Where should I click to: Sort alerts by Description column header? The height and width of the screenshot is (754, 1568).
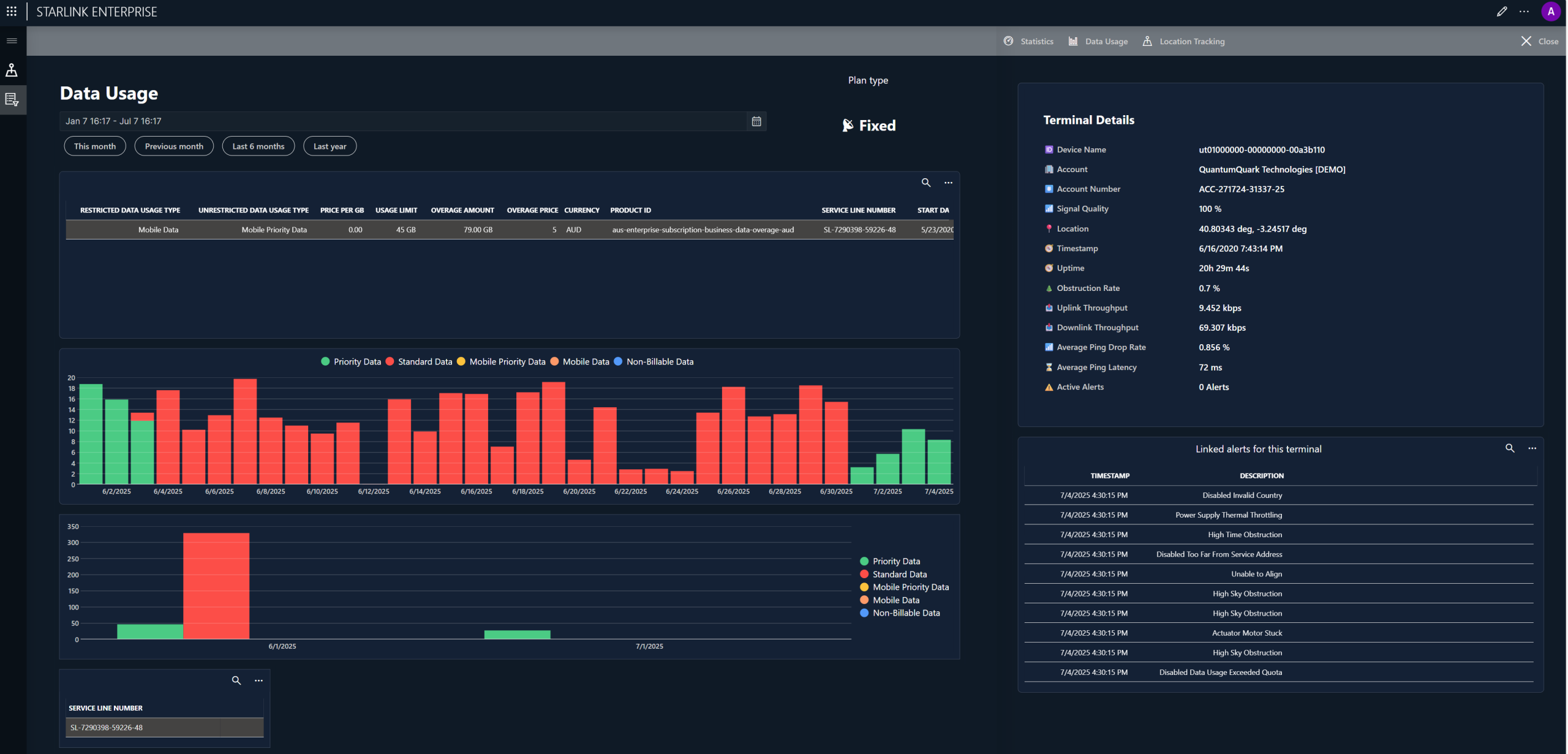(1262, 476)
